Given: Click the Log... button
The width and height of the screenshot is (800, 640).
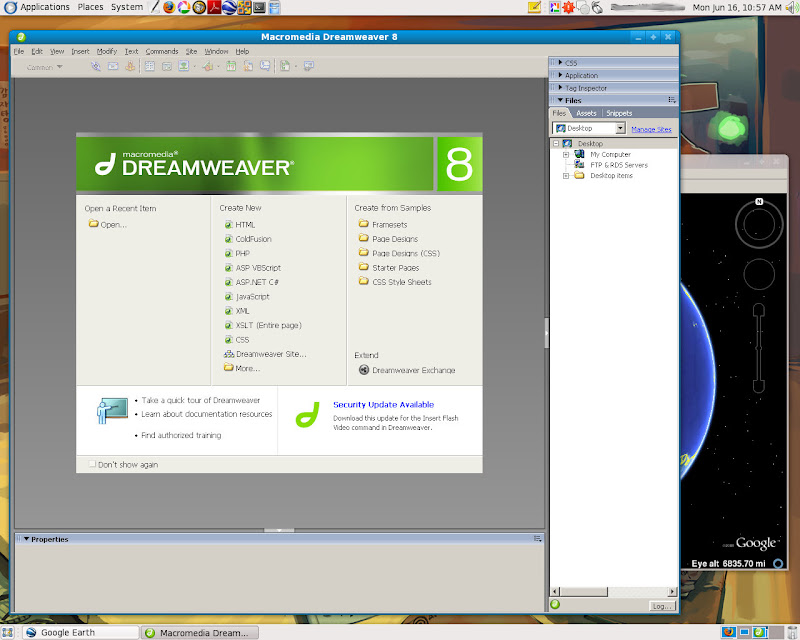Looking at the screenshot, I should coord(662,606).
